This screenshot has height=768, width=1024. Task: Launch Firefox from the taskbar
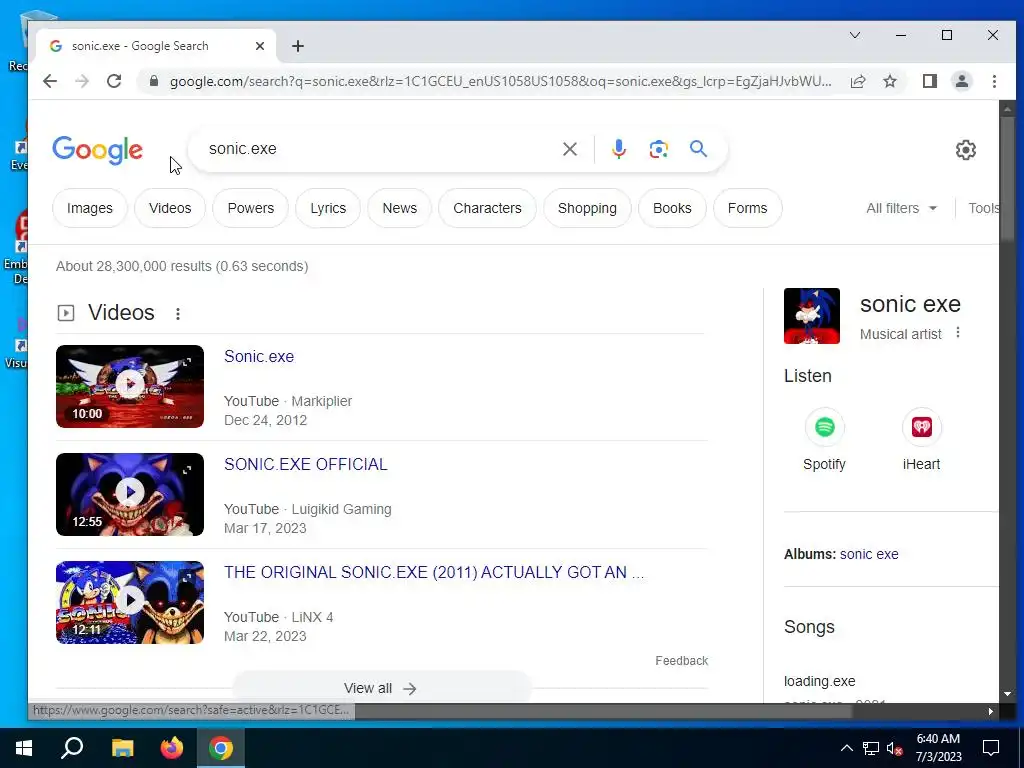pyautogui.click(x=172, y=748)
